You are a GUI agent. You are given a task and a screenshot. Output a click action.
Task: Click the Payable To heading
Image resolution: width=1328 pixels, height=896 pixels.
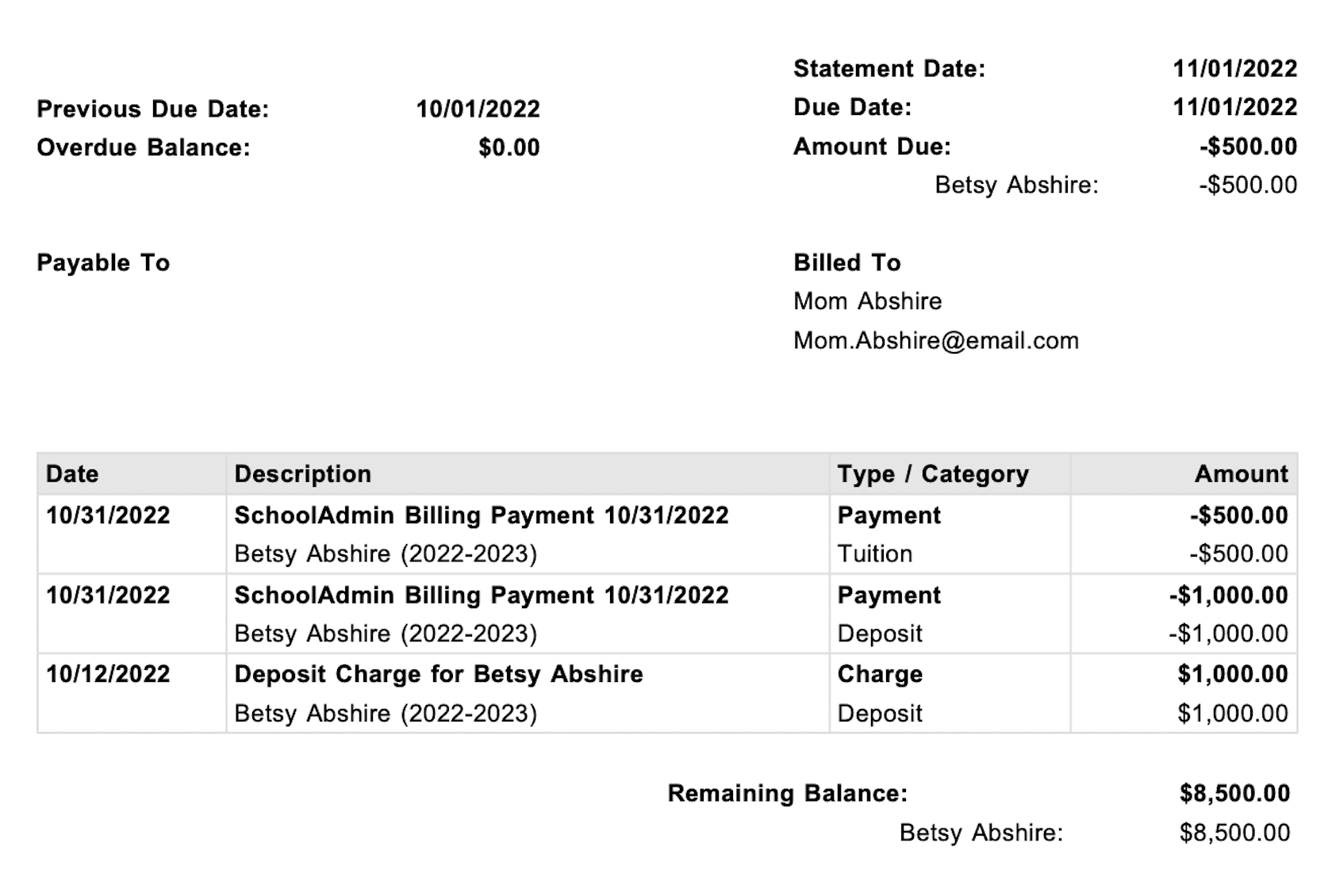point(103,263)
